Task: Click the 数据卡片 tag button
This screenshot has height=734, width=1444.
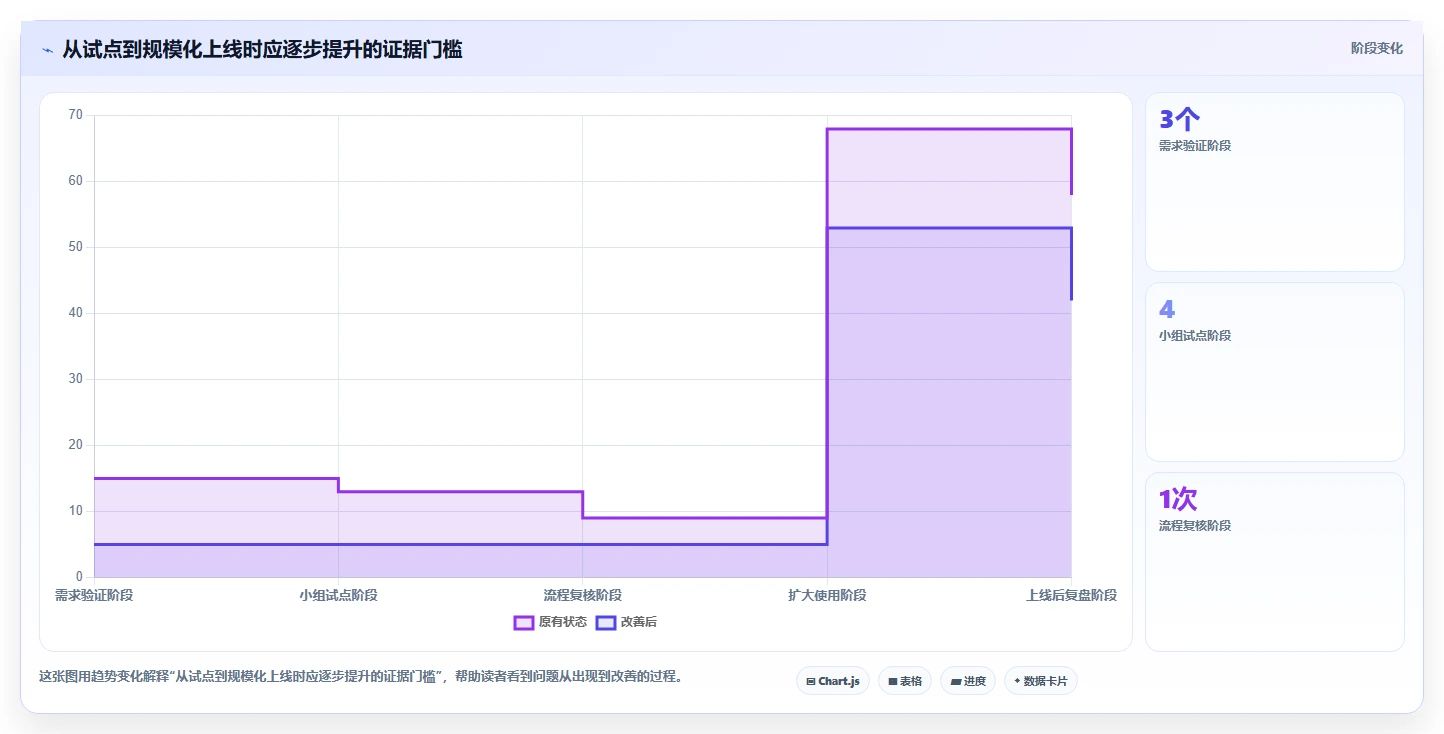Action: point(1040,681)
